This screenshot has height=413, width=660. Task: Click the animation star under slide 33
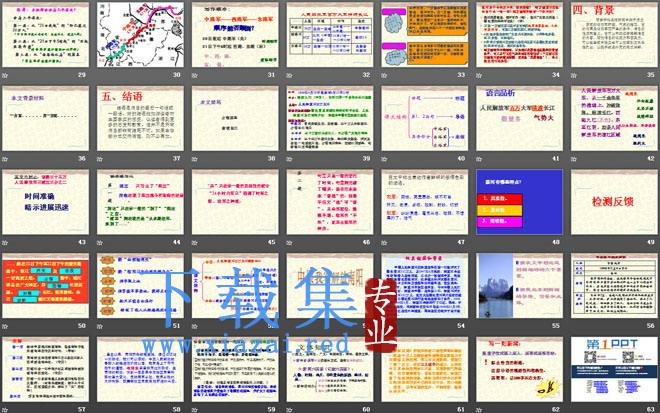(384, 76)
